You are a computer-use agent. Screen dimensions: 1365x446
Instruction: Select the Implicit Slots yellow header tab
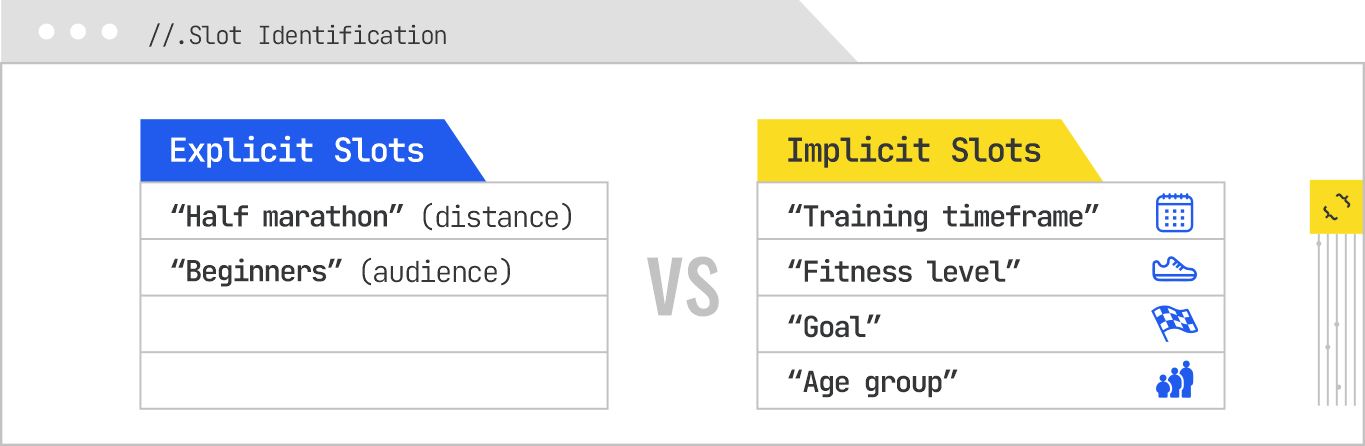914,151
